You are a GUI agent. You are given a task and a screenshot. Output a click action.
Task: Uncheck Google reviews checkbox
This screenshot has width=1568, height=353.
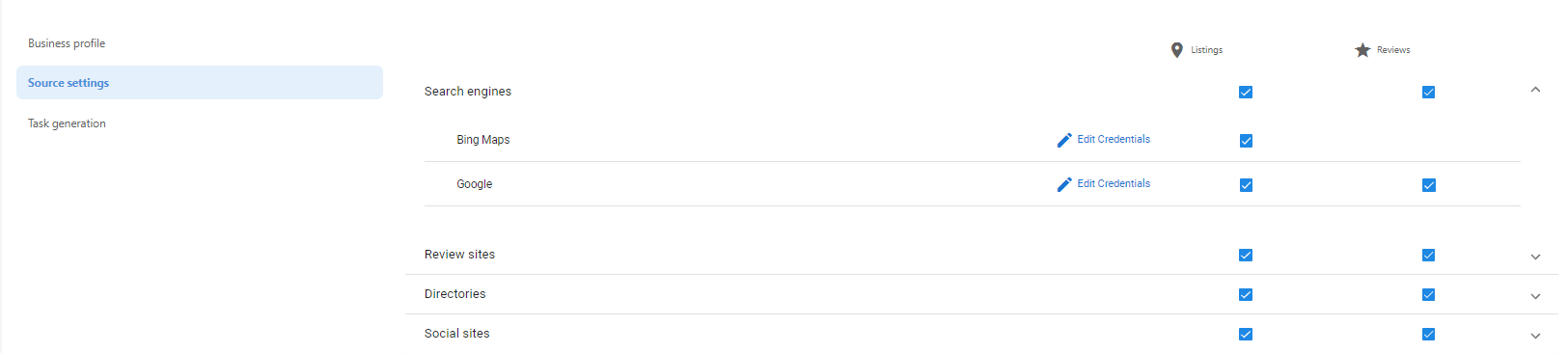1429,185
